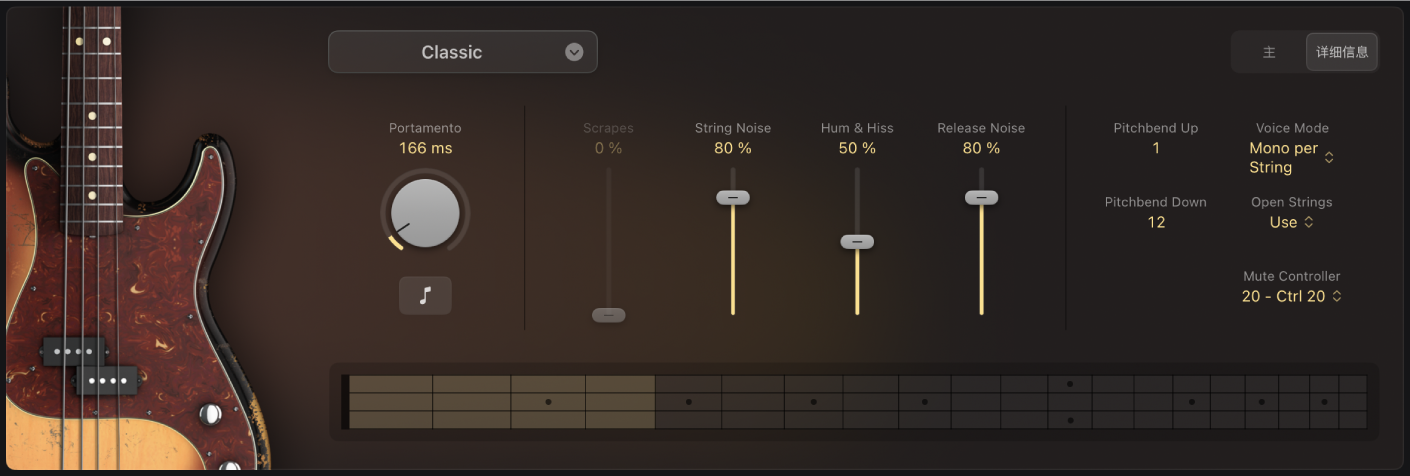
Task: Click the Release Noise slider handle
Action: click(981, 198)
